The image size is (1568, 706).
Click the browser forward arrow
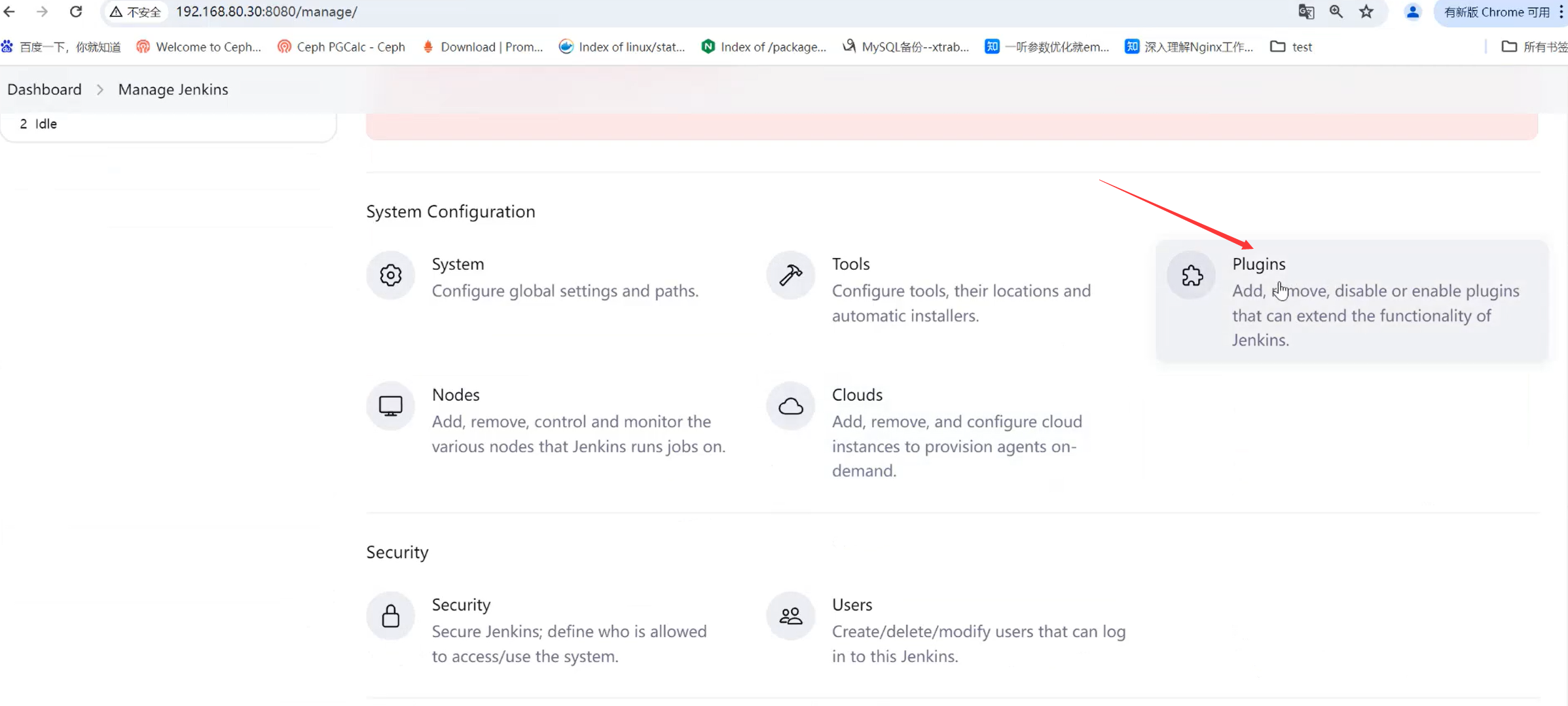coord(43,12)
